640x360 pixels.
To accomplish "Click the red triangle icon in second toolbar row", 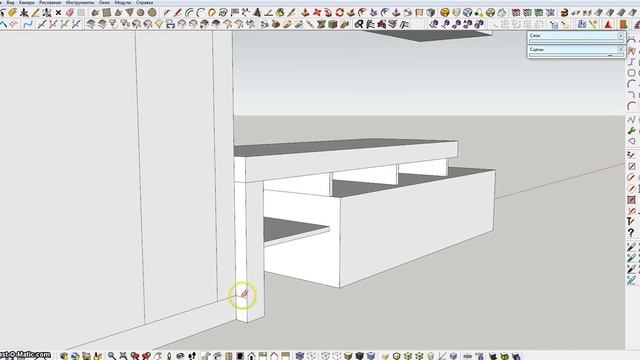I will pyautogui.click(x=608, y=24).
